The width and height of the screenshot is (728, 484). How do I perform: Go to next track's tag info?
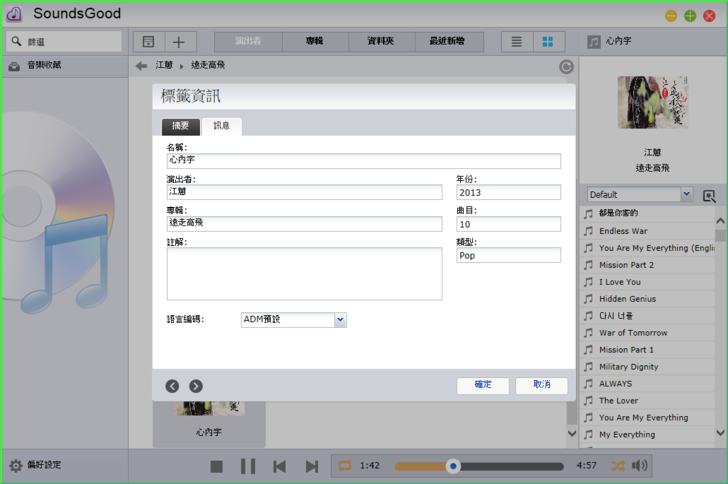[x=196, y=386]
